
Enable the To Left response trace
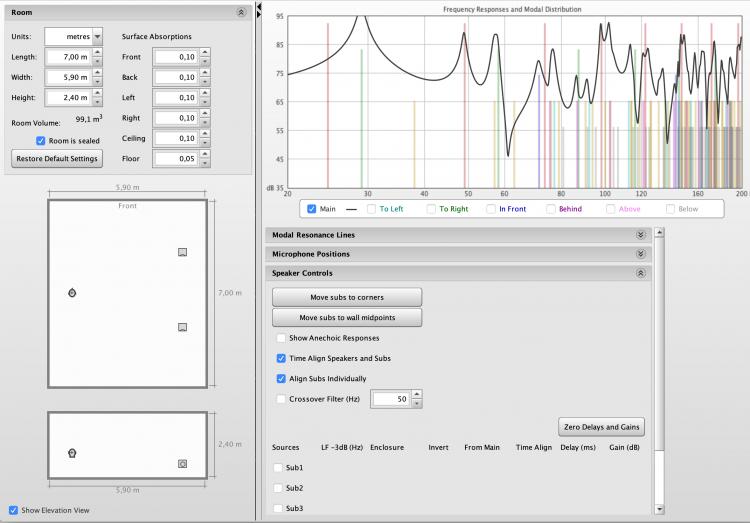(x=372, y=209)
